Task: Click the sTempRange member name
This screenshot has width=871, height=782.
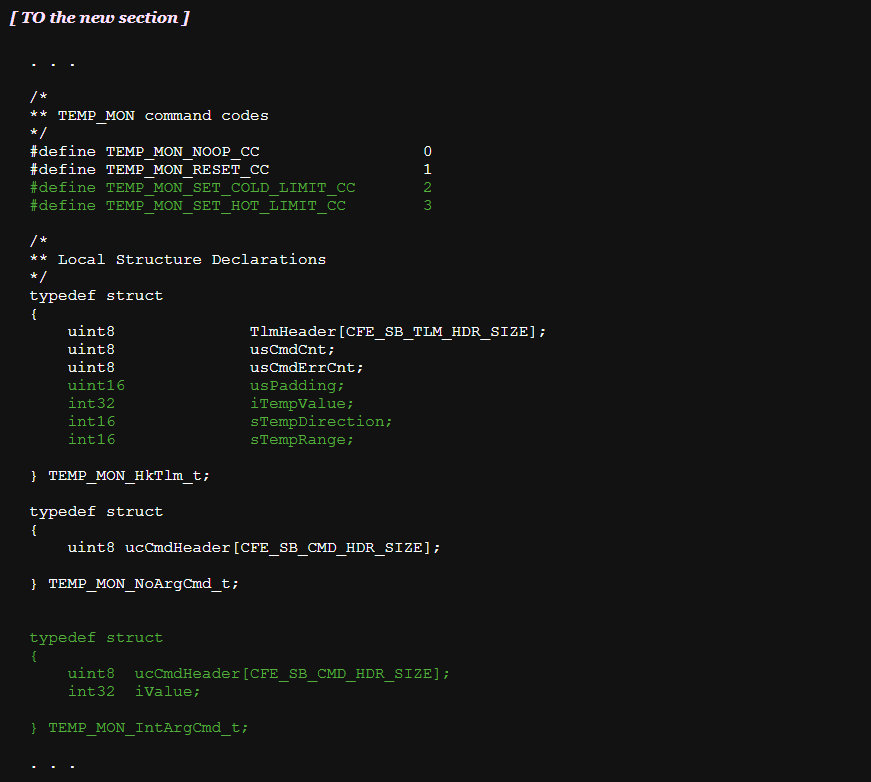Action: point(301,439)
